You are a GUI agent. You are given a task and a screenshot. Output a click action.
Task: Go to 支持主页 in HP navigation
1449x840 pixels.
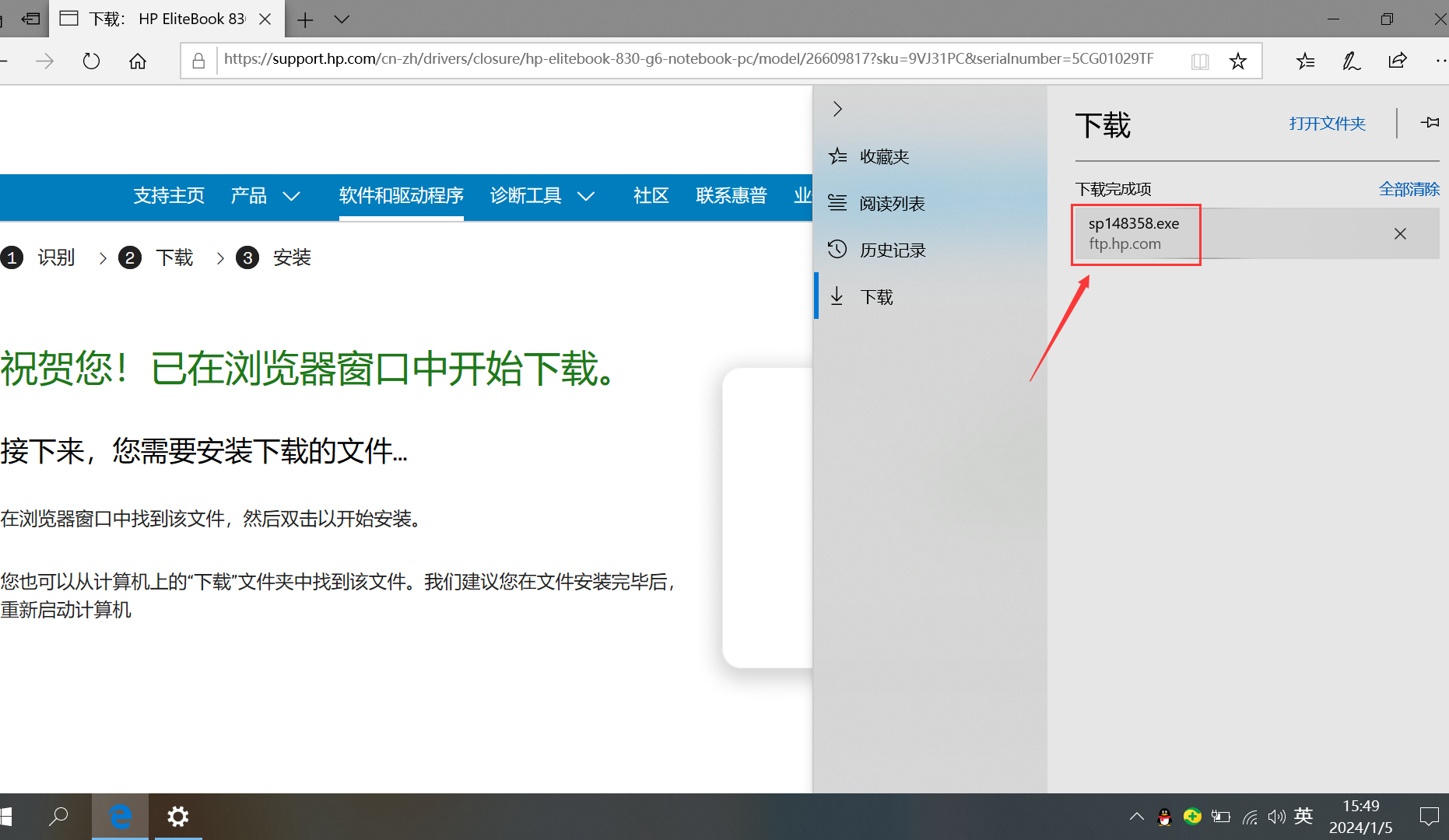coord(169,195)
